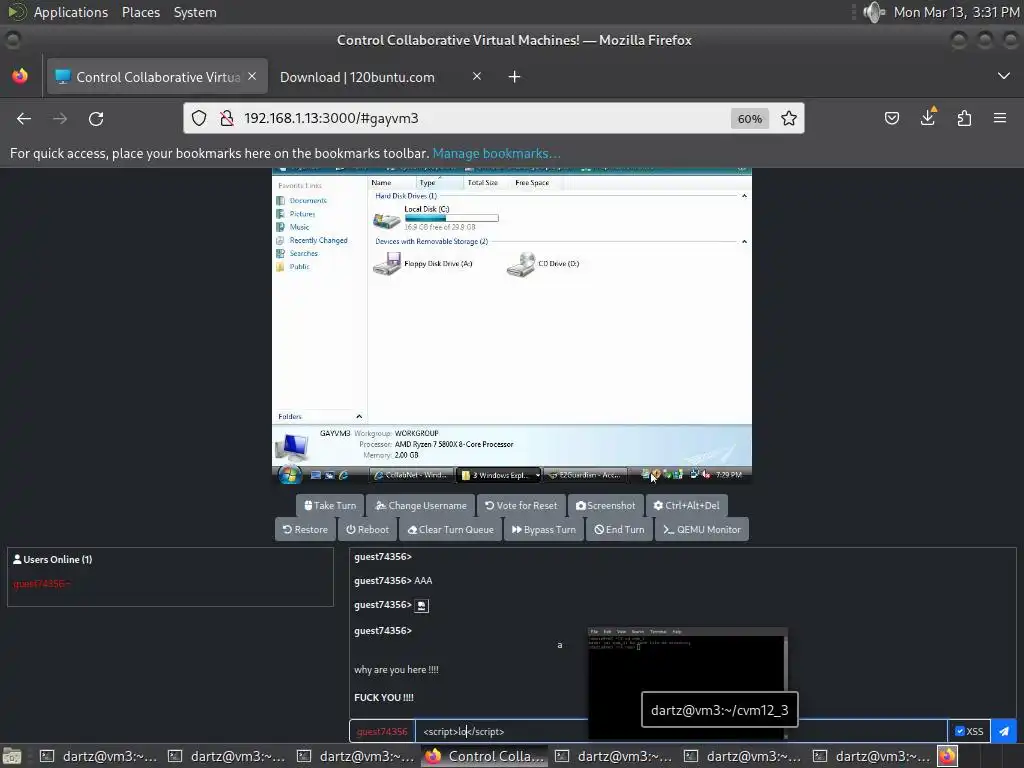
Task: Click guest74356 in Users Online list
Action: [41, 583]
